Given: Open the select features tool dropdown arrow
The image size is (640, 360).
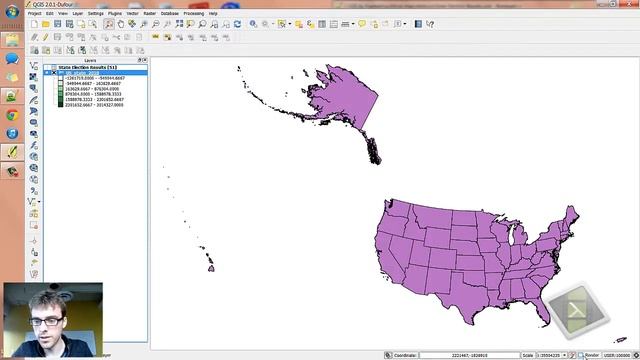Looking at the screenshot, I should (x=290, y=24).
